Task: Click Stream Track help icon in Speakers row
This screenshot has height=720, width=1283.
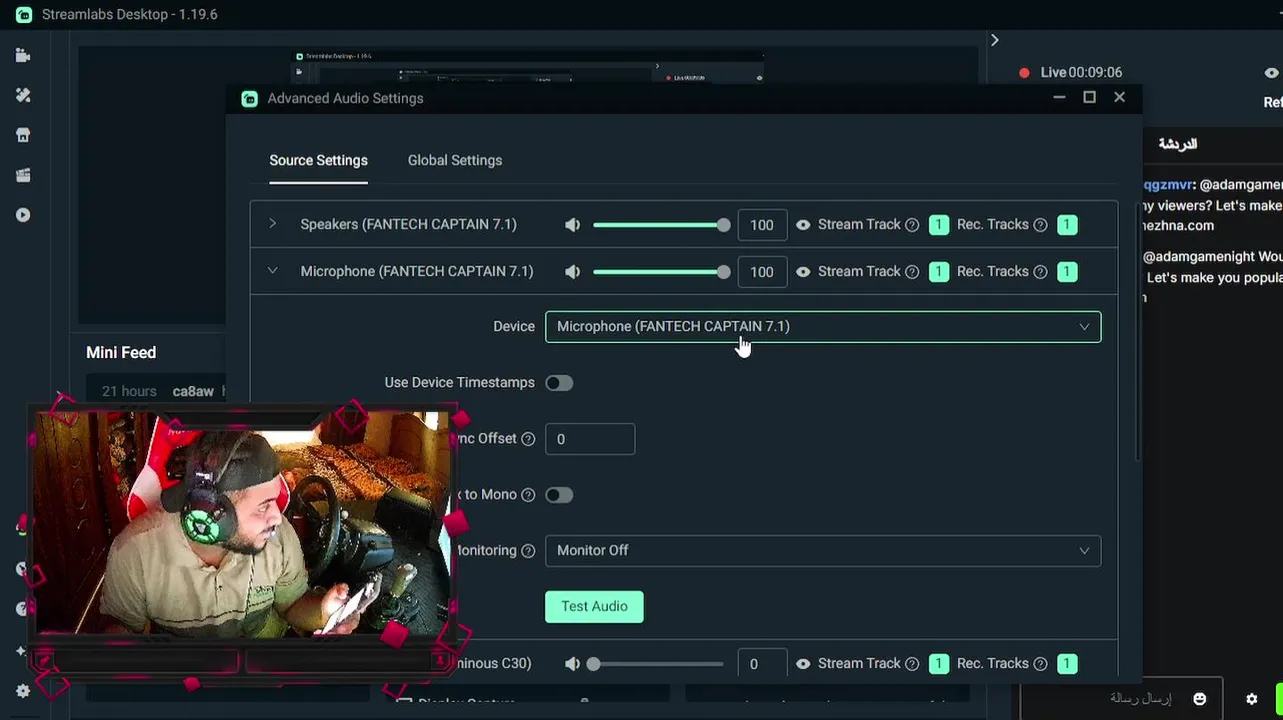Action: pos(912,225)
